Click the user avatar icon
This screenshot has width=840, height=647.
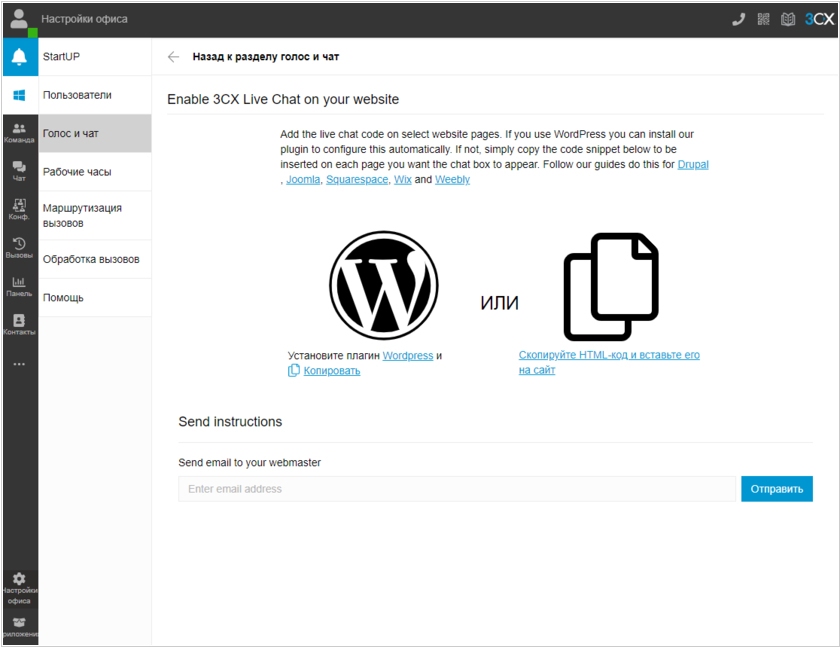(19, 19)
